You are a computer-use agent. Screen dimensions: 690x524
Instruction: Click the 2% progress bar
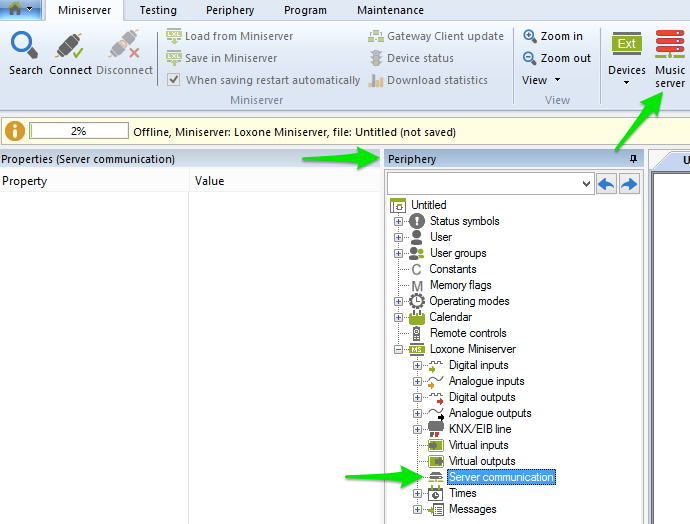pyautogui.click(x=79, y=131)
